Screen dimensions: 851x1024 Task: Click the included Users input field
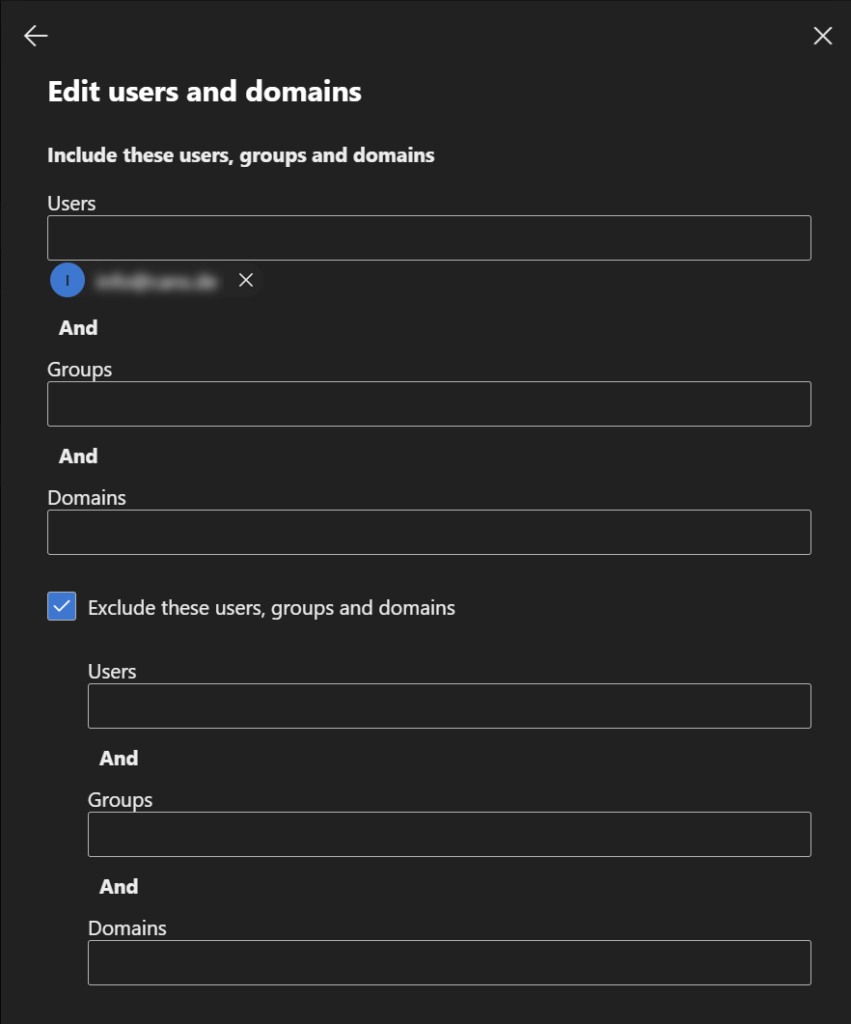428,238
